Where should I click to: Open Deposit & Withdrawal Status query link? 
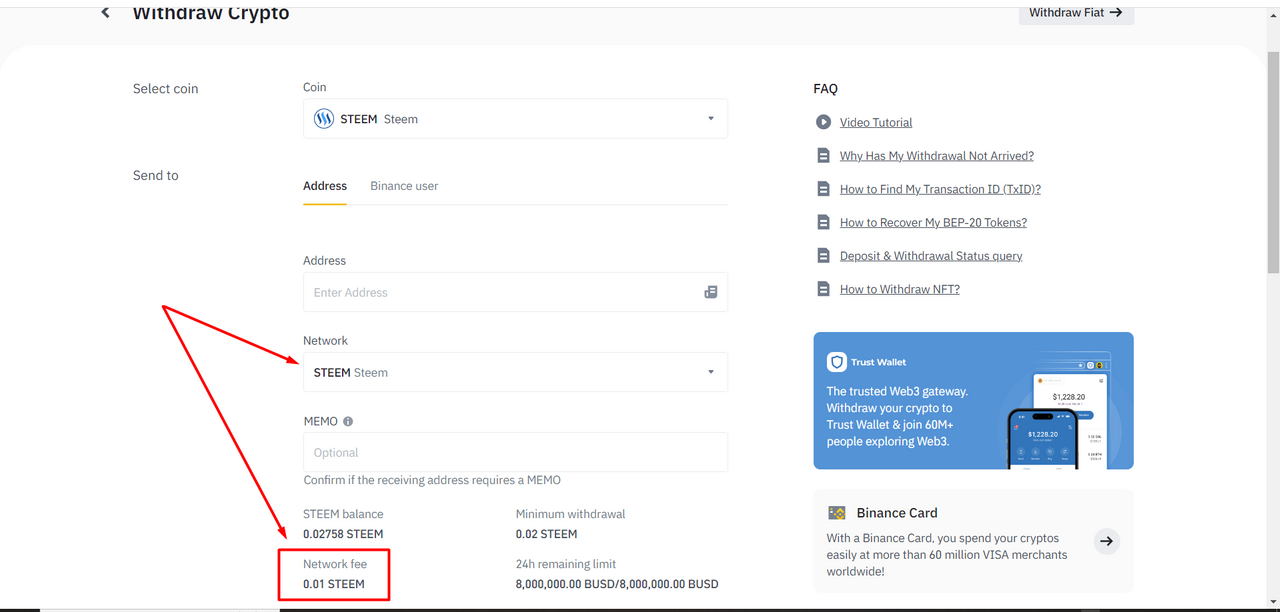(x=931, y=256)
